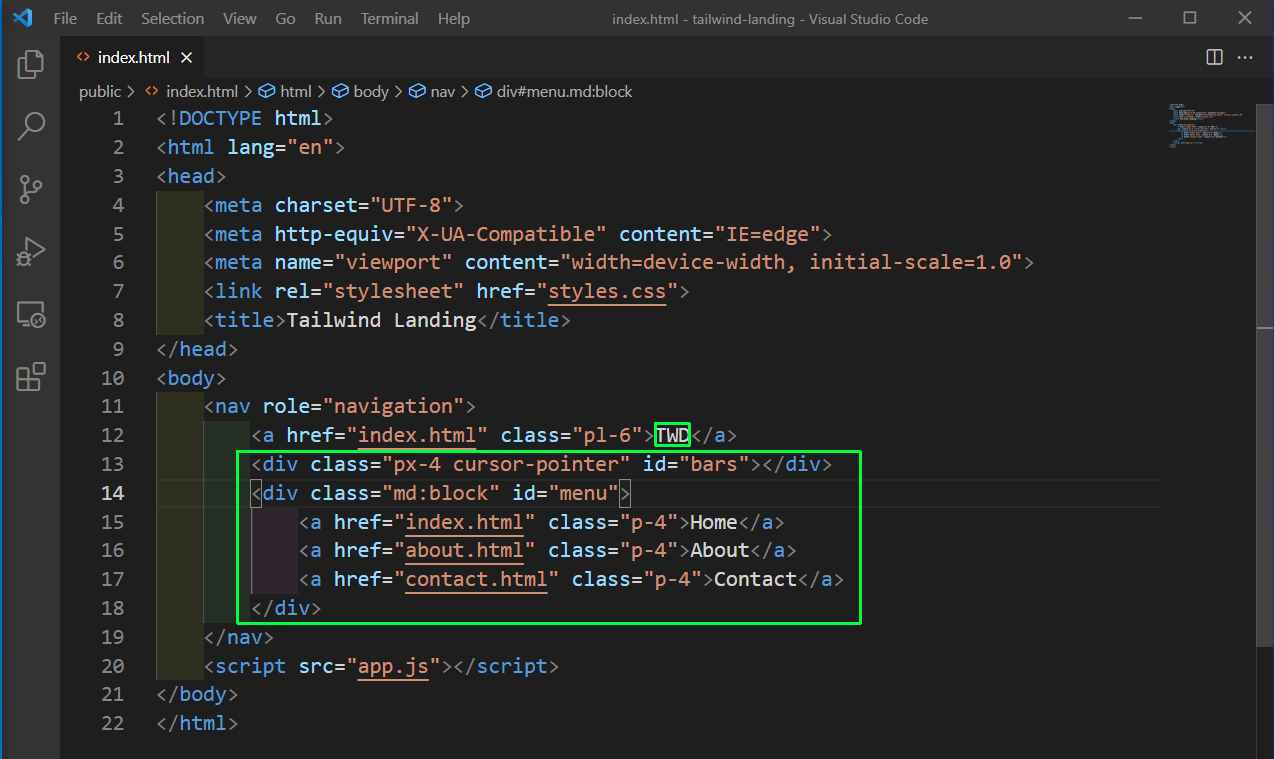
Task: Click the contact.html link on line 17
Action: pyautogui.click(x=477, y=579)
